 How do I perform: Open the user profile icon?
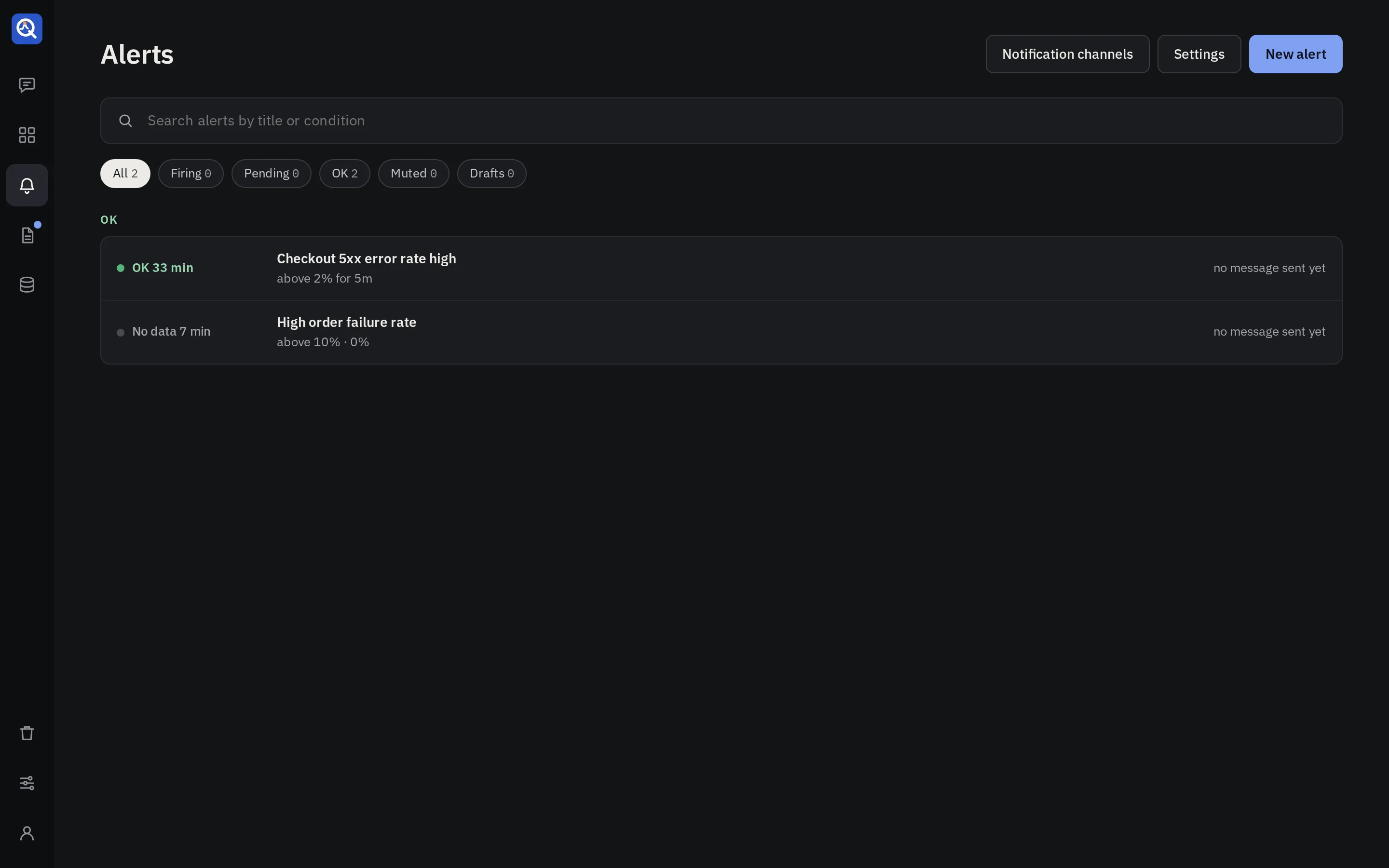pyautogui.click(x=27, y=833)
